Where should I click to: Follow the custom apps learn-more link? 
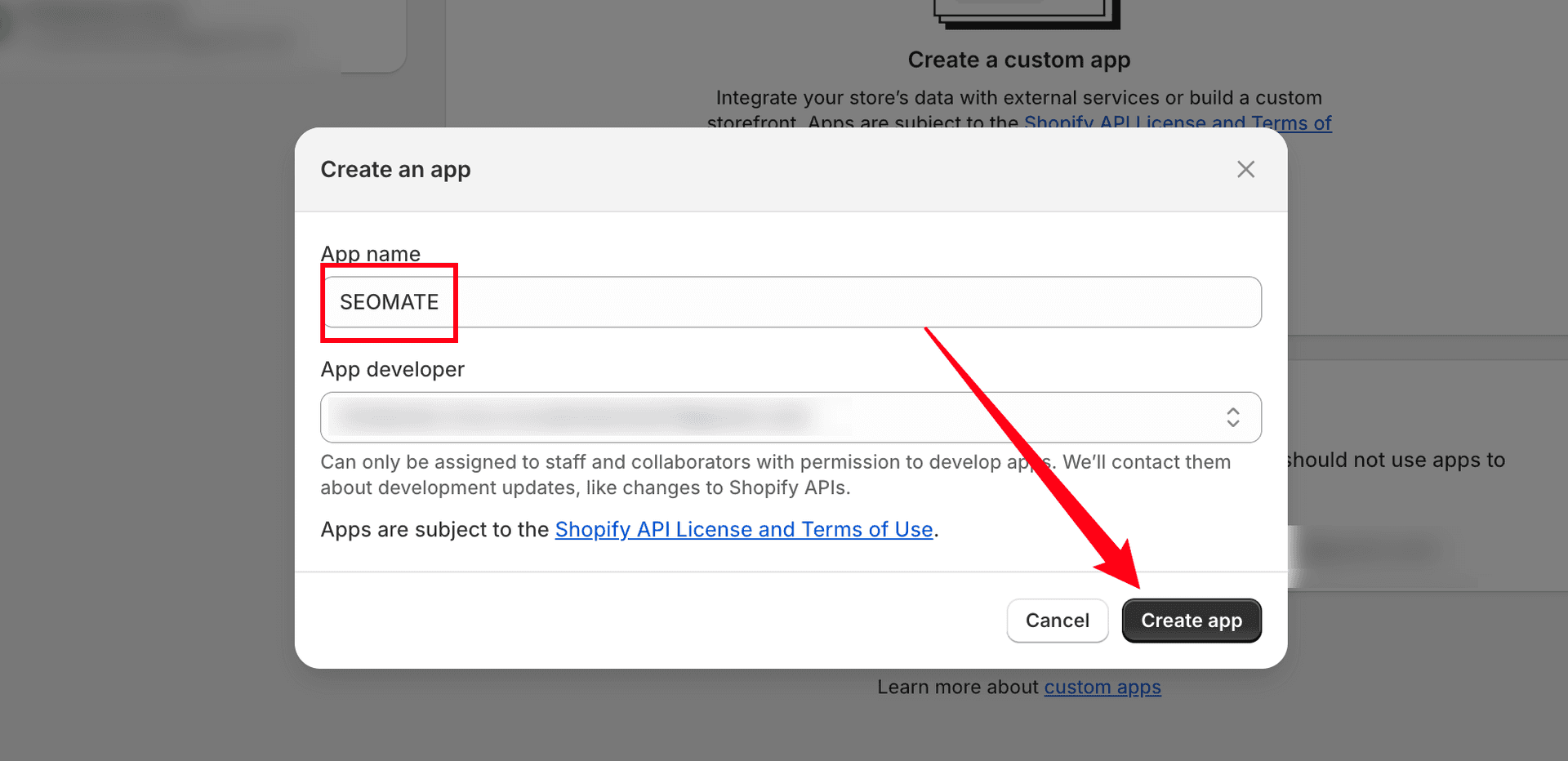(1102, 688)
